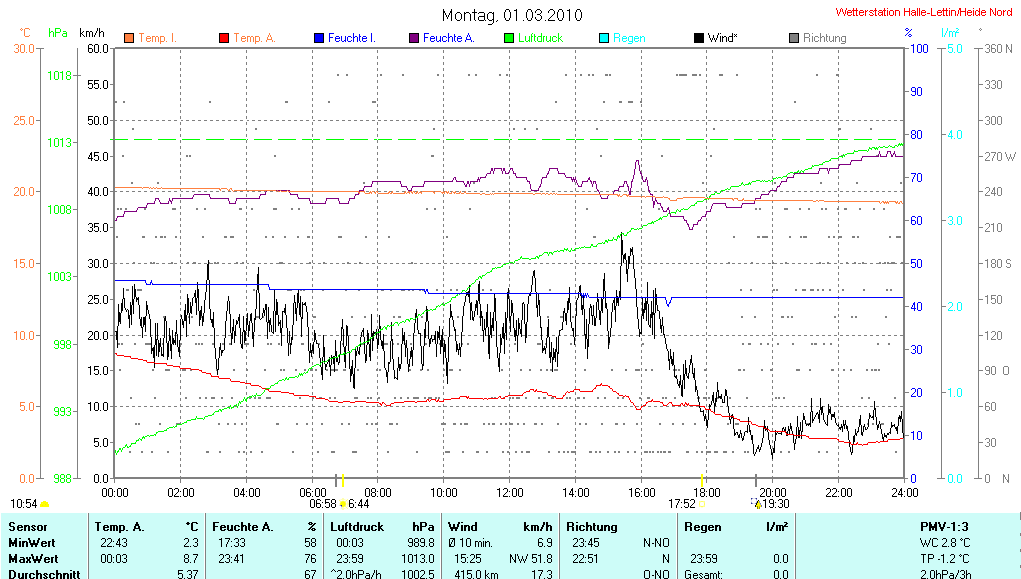The height and width of the screenshot is (579, 1021).
Task: Click the purple Feuchte A. legend square
Action: [x=413, y=38]
